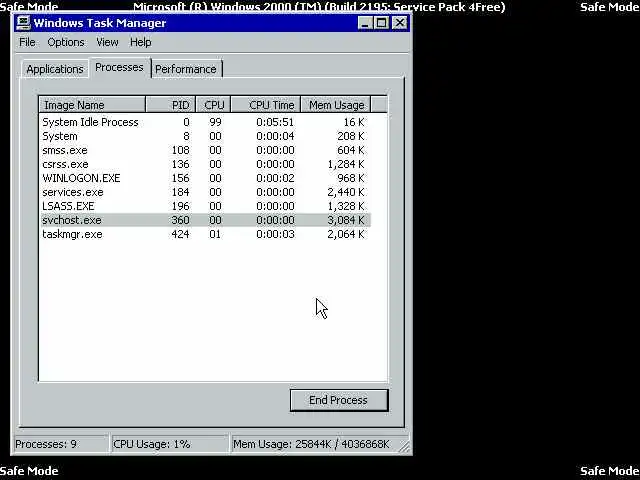Click memory value 16 K

[x=354, y=122]
